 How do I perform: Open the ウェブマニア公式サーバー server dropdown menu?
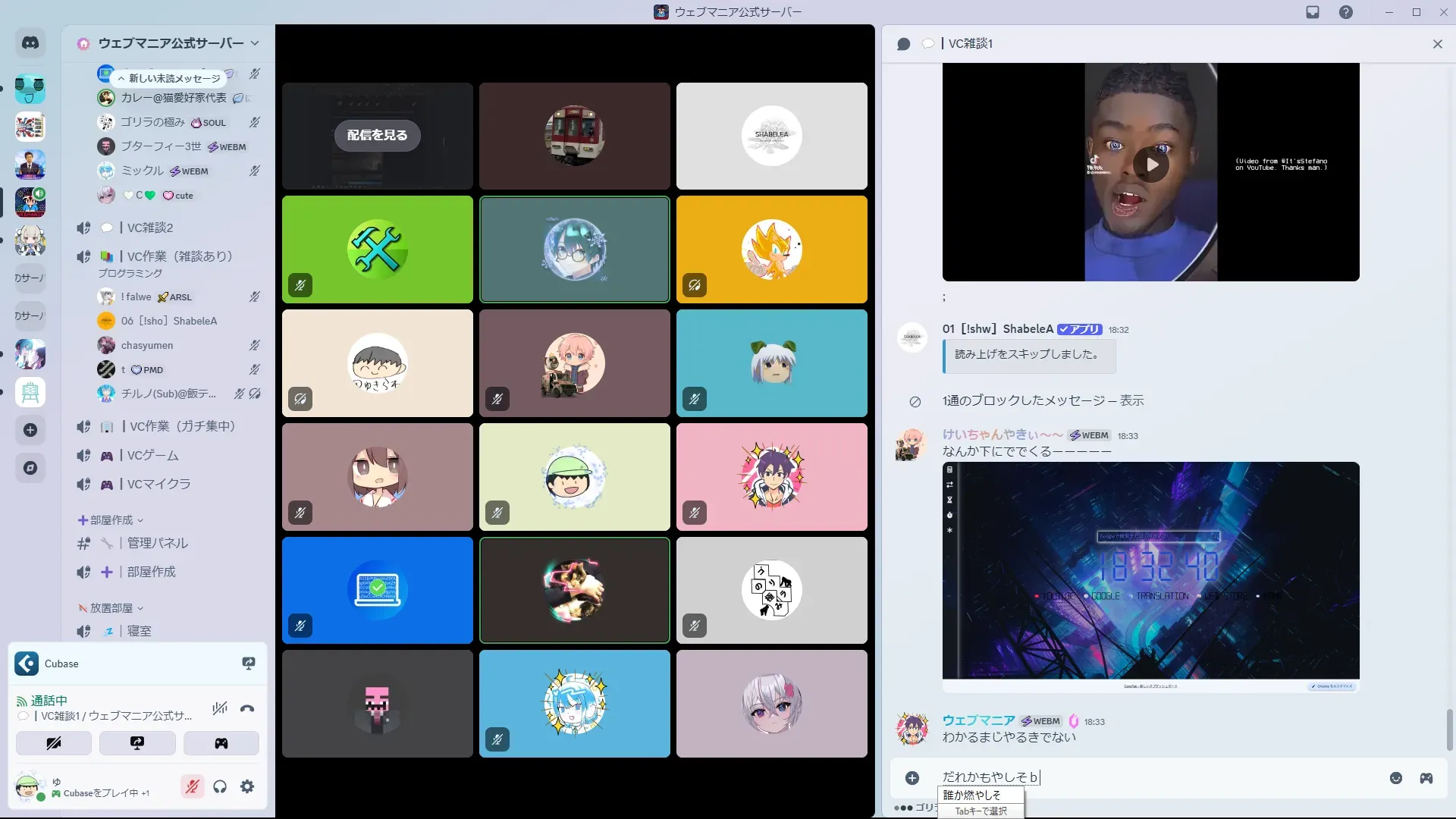[171, 43]
